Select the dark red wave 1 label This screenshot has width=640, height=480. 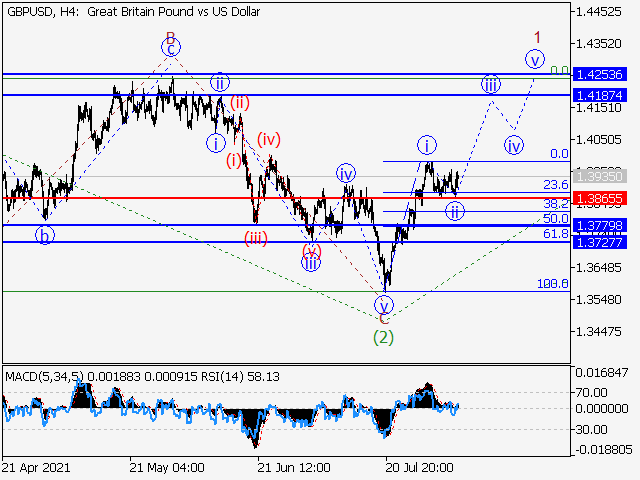(x=538, y=38)
